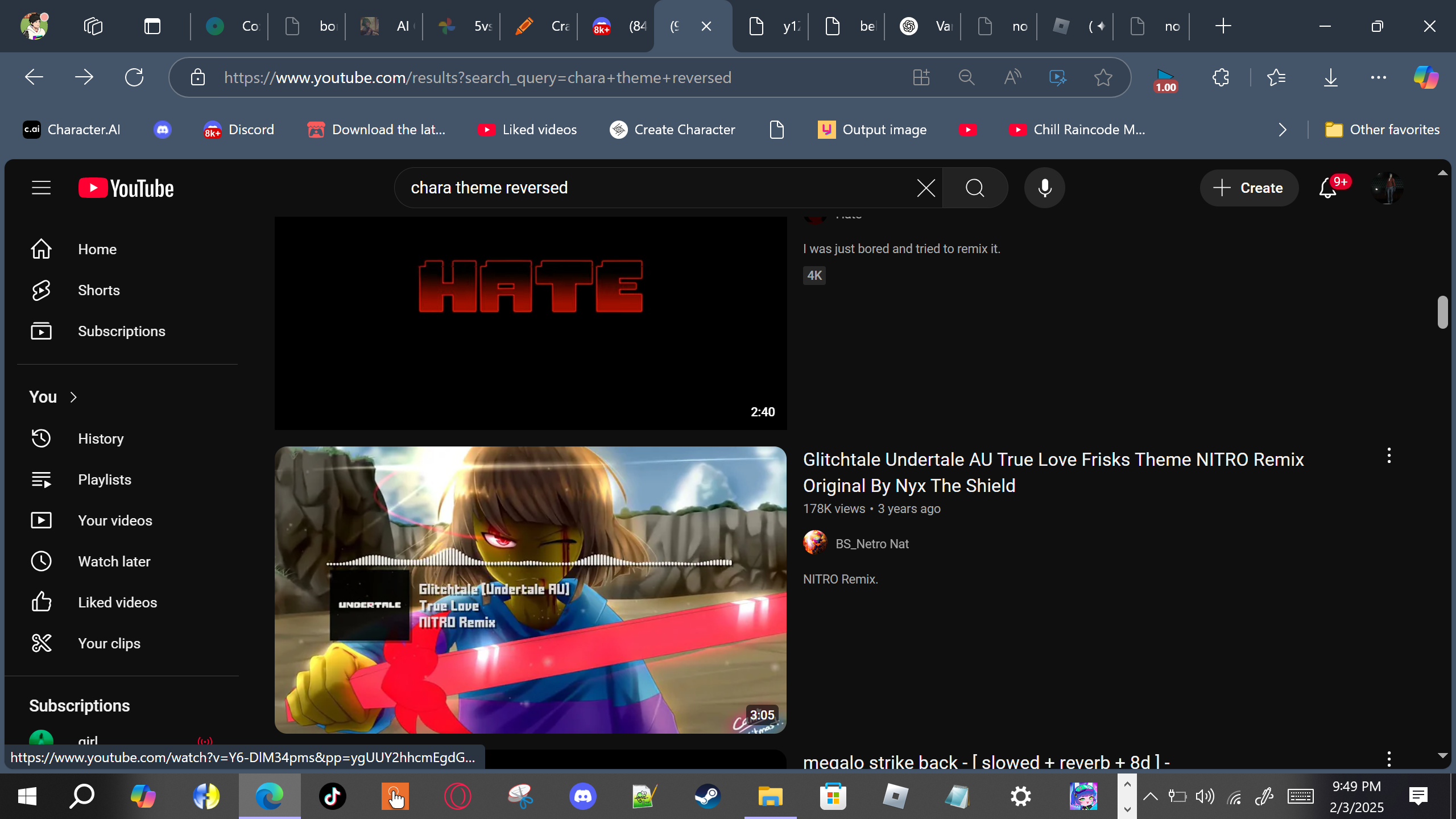
Task: Start voice search with the microphone
Action: point(1044,188)
